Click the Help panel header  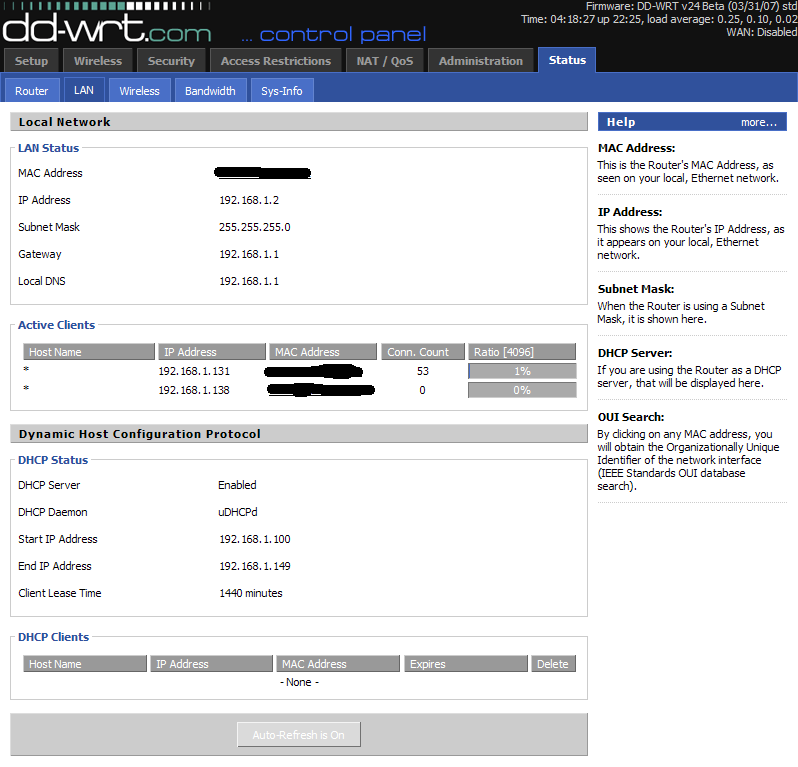tap(692, 122)
